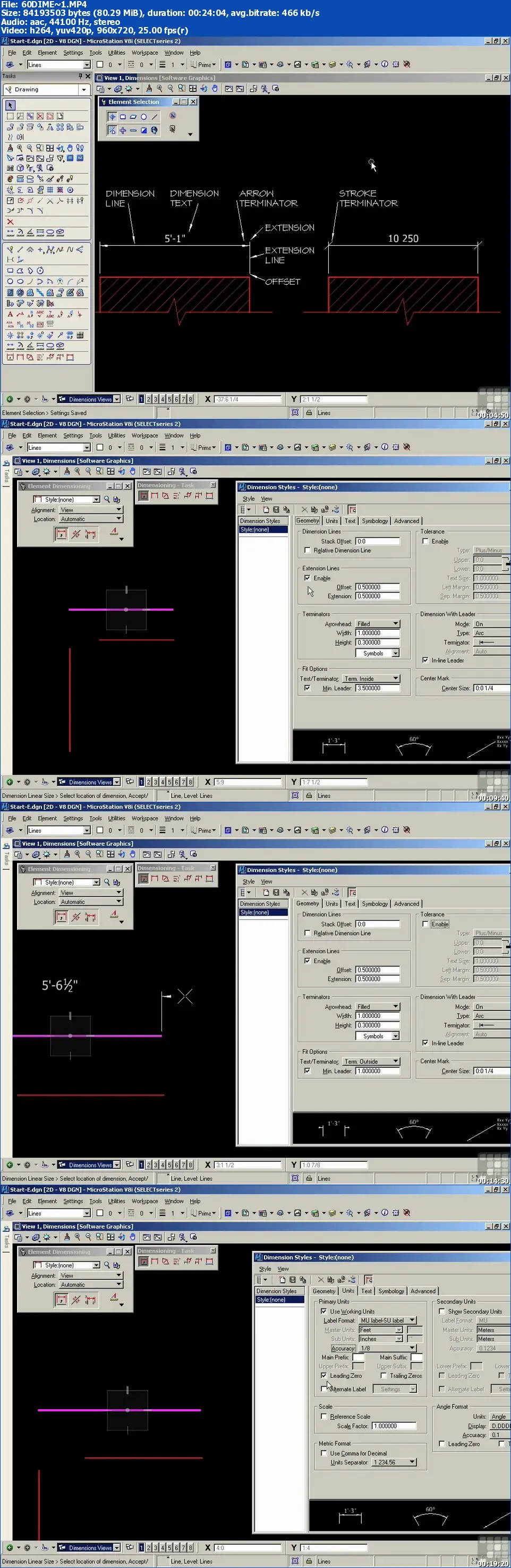Viewport: 511px width, 1568px height.
Task: Uncheck In-line Leader in 00:14:30 frame
Action: coord(425,1043)
